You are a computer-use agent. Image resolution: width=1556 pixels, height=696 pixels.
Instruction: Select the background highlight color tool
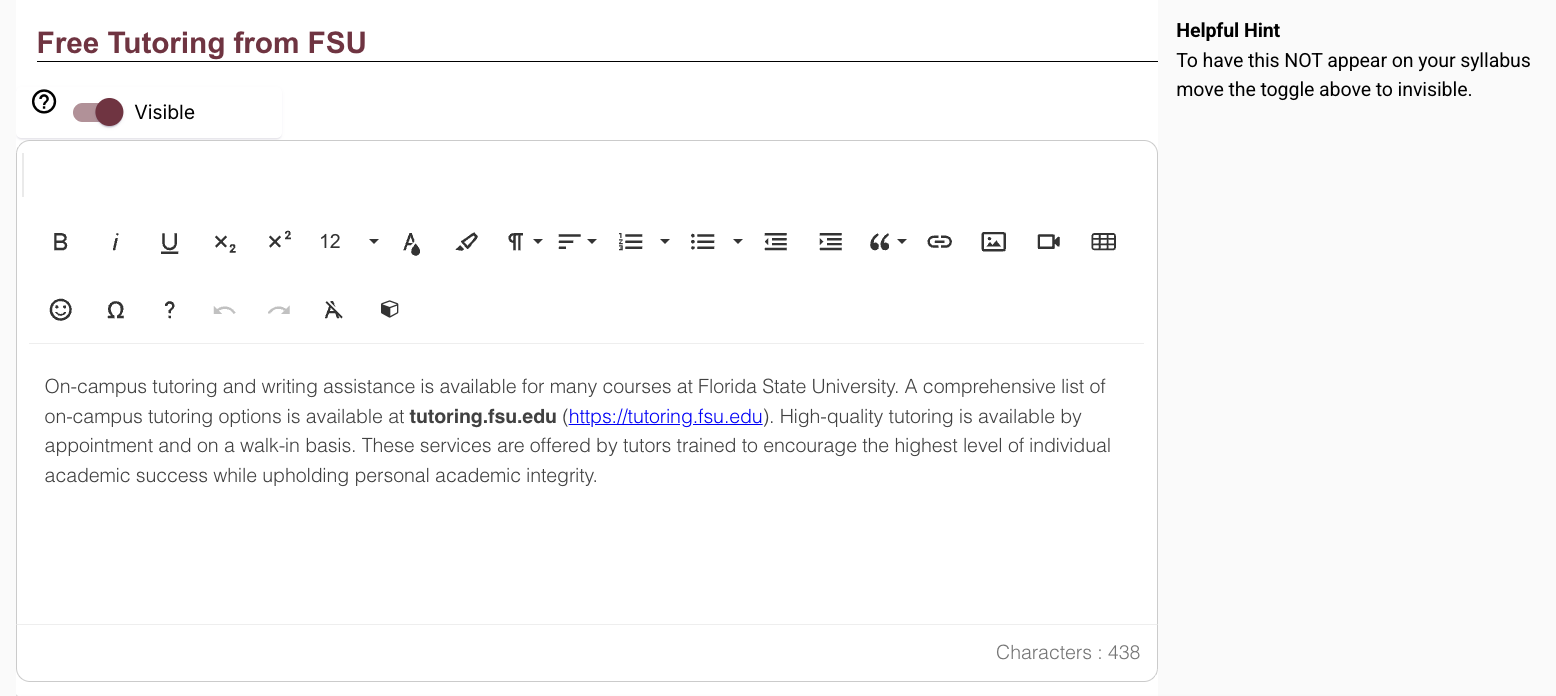pyautogui.click(x=466, y=242)
